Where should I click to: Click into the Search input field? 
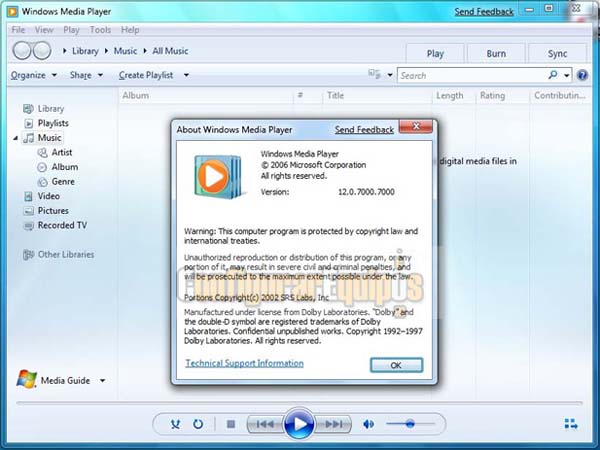tap(473, 75)
